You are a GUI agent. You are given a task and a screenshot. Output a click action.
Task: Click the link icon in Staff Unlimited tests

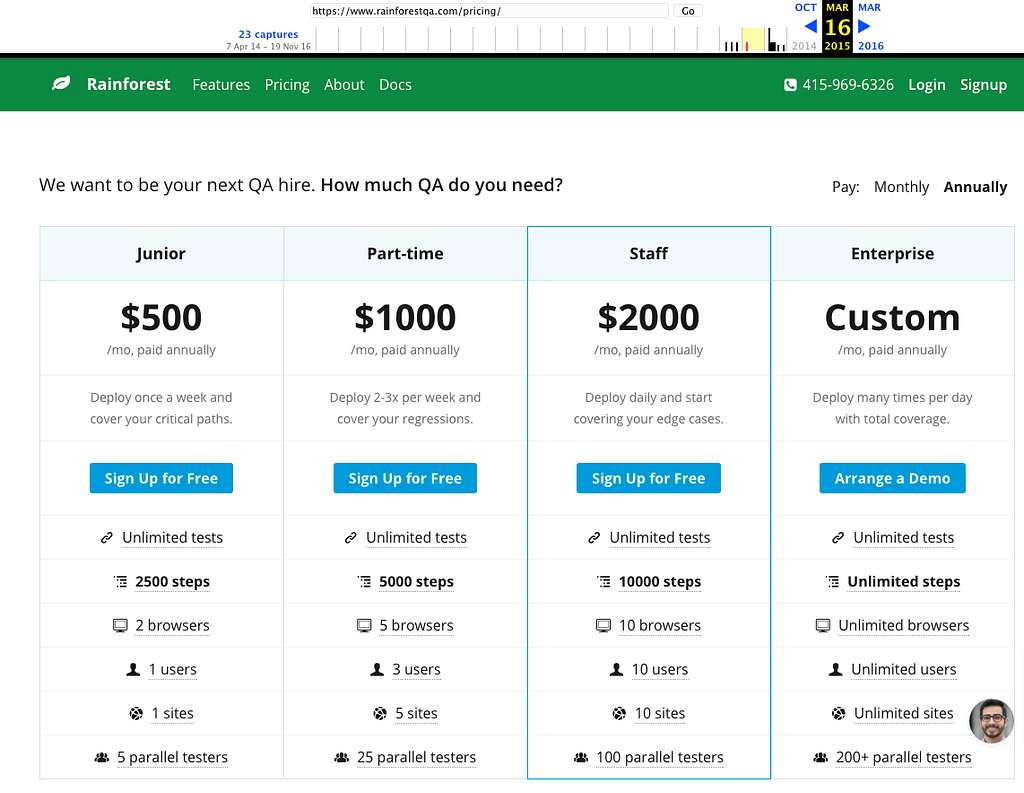tap(594, 538)
